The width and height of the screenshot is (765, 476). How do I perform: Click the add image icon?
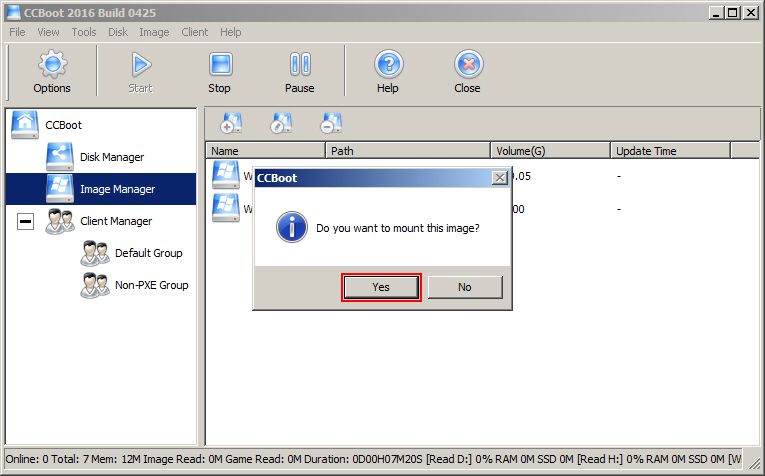[x=231, y=123]
